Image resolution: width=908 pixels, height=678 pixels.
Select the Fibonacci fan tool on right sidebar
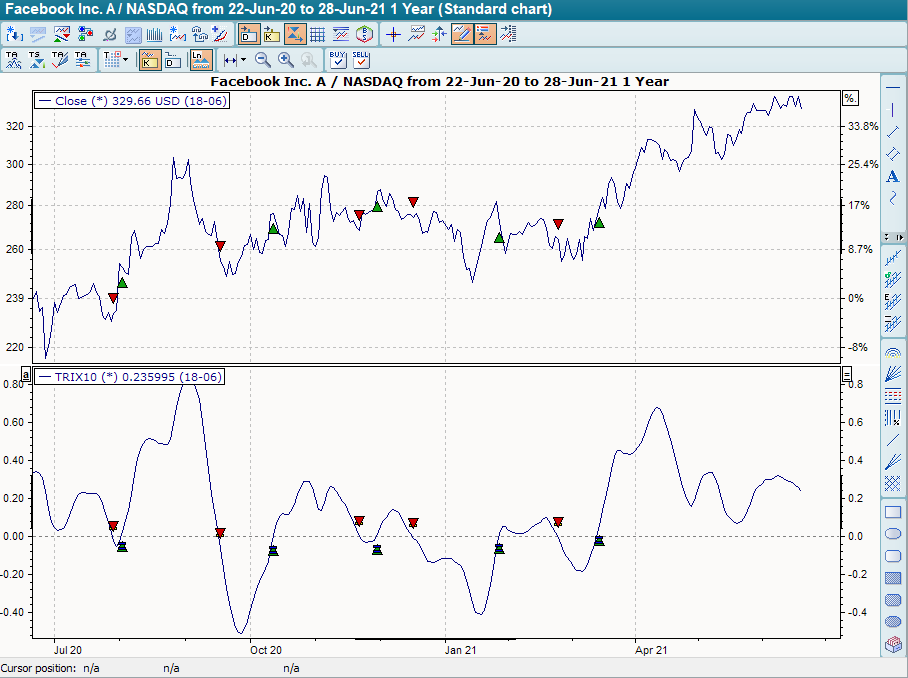(893, 374)
